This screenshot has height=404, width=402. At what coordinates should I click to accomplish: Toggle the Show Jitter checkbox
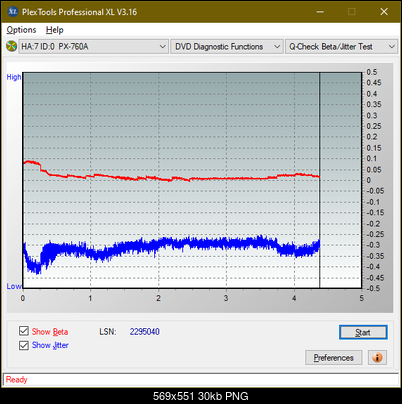pos(24,345)
